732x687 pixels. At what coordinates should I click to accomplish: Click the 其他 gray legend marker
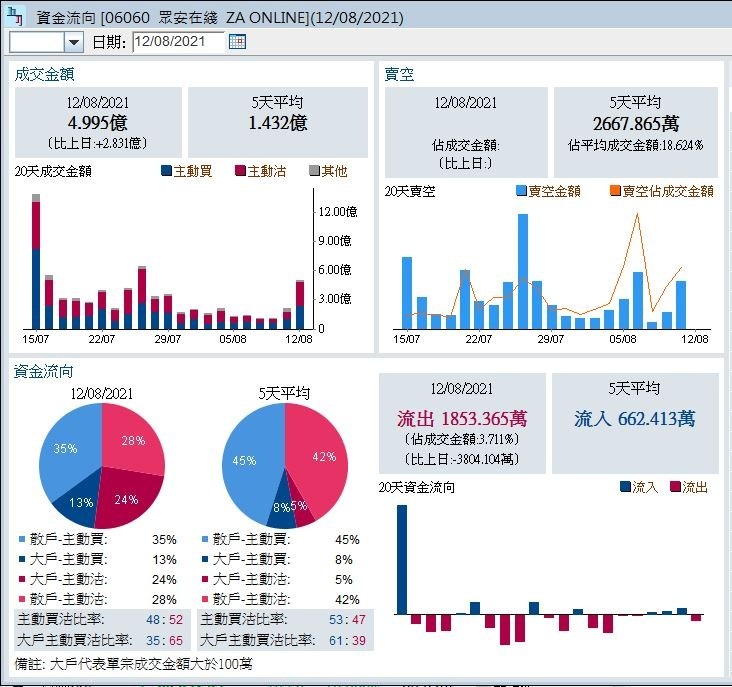click(x=314, y=172)
